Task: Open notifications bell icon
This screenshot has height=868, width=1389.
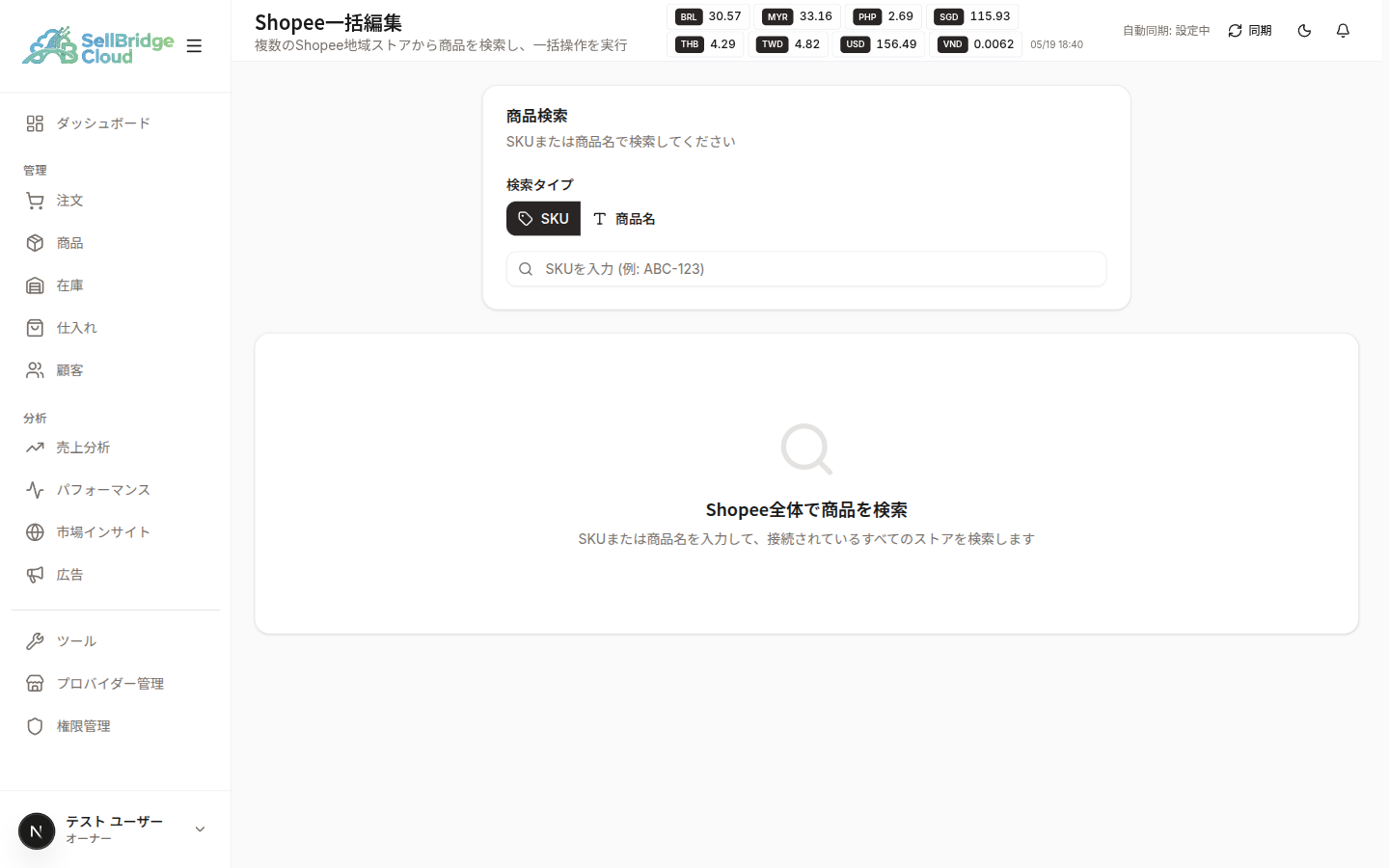Action: (1343, 31)
